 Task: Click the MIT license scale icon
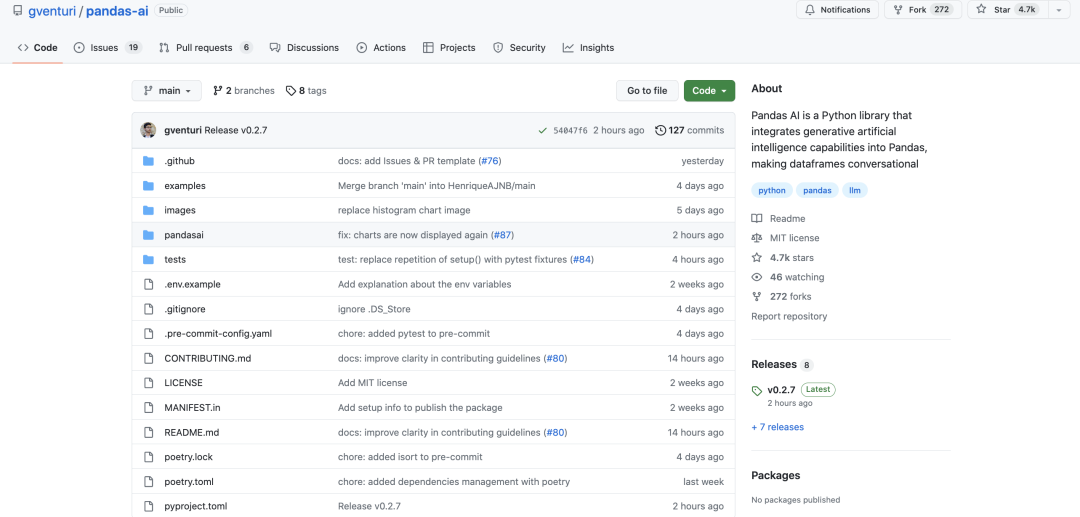click(x=757, y=238)
